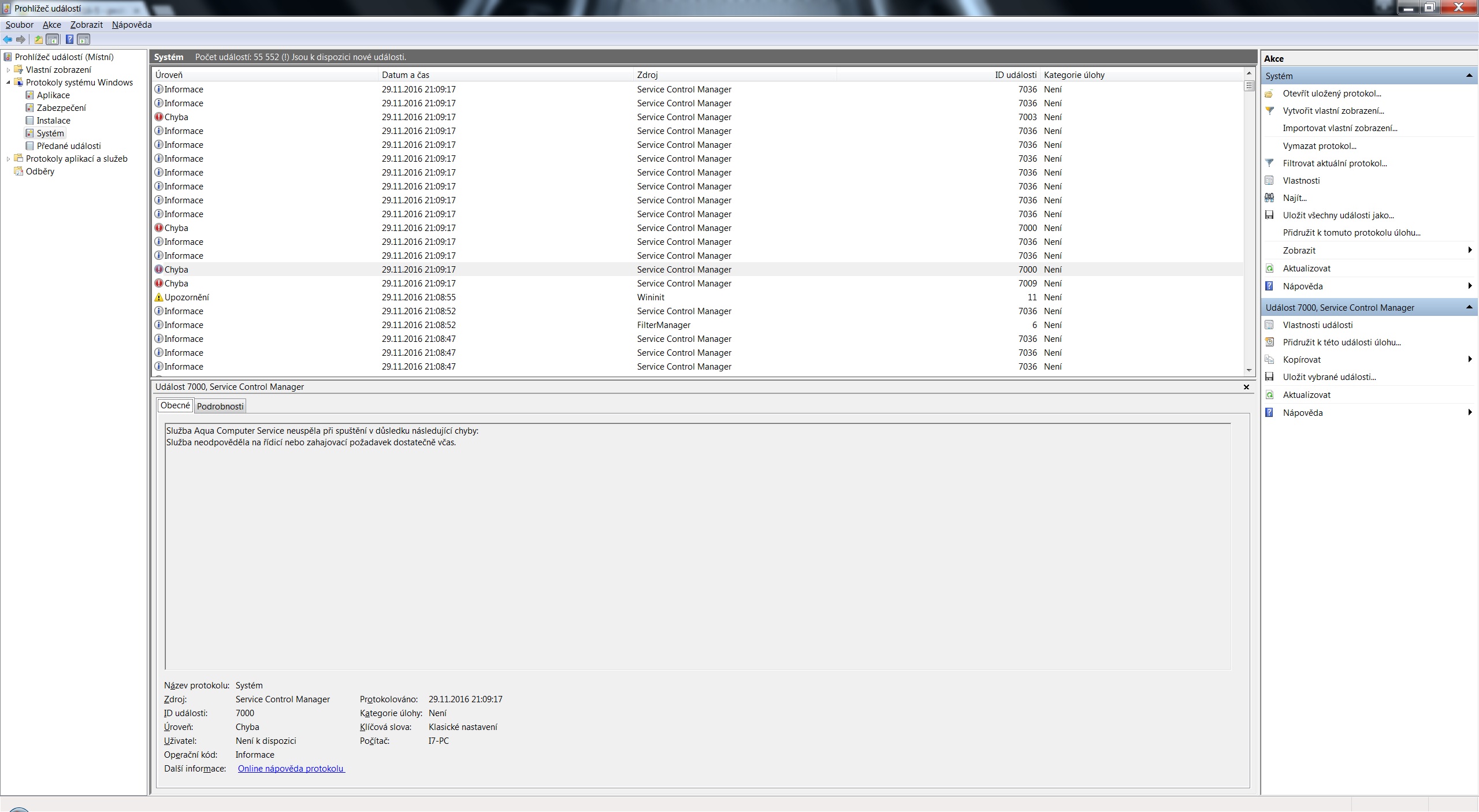This screenshot has width=1479, height=812.
Task: Expand the Vlastní zobrazení tree node
Action: (x=8, y=70)
